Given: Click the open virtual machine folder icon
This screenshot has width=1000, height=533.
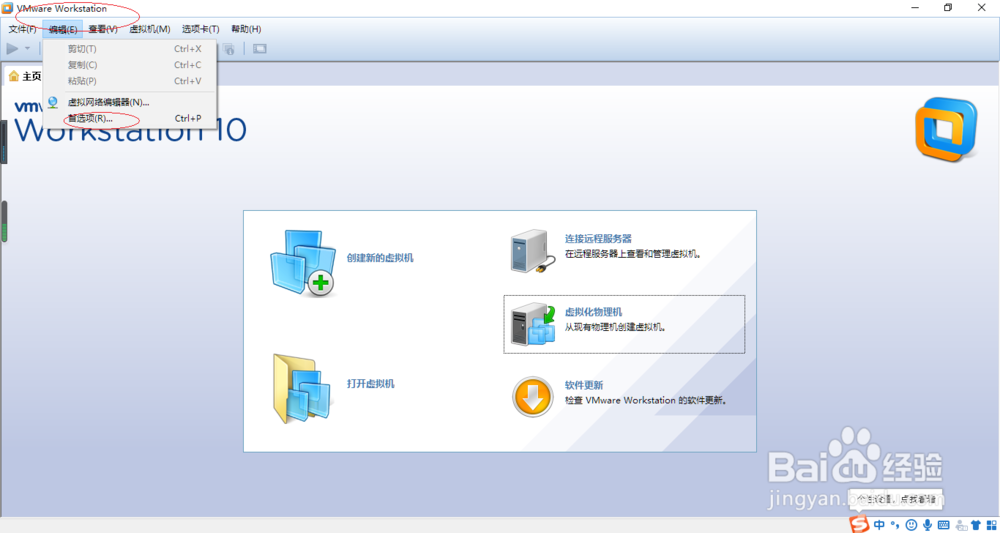Looking at the screenshot, I should tap(302, 389).
